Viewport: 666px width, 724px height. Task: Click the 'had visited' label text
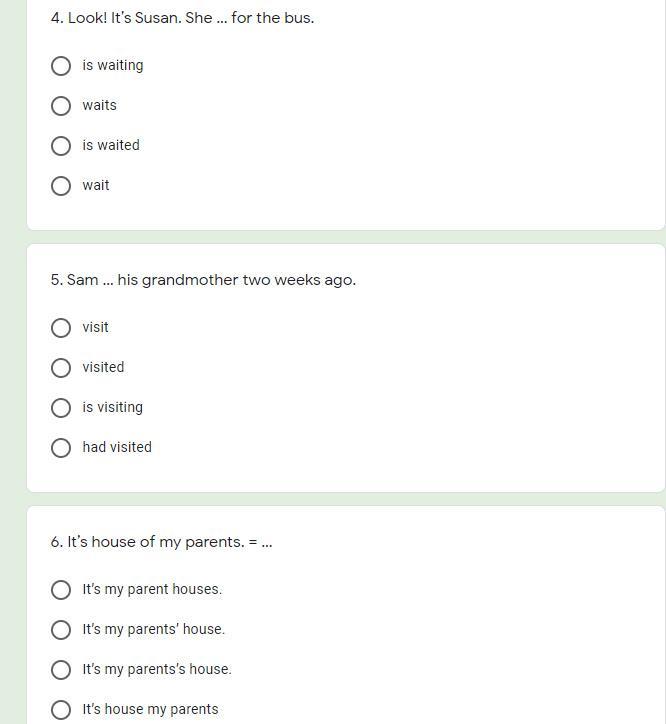coord(117,447)
